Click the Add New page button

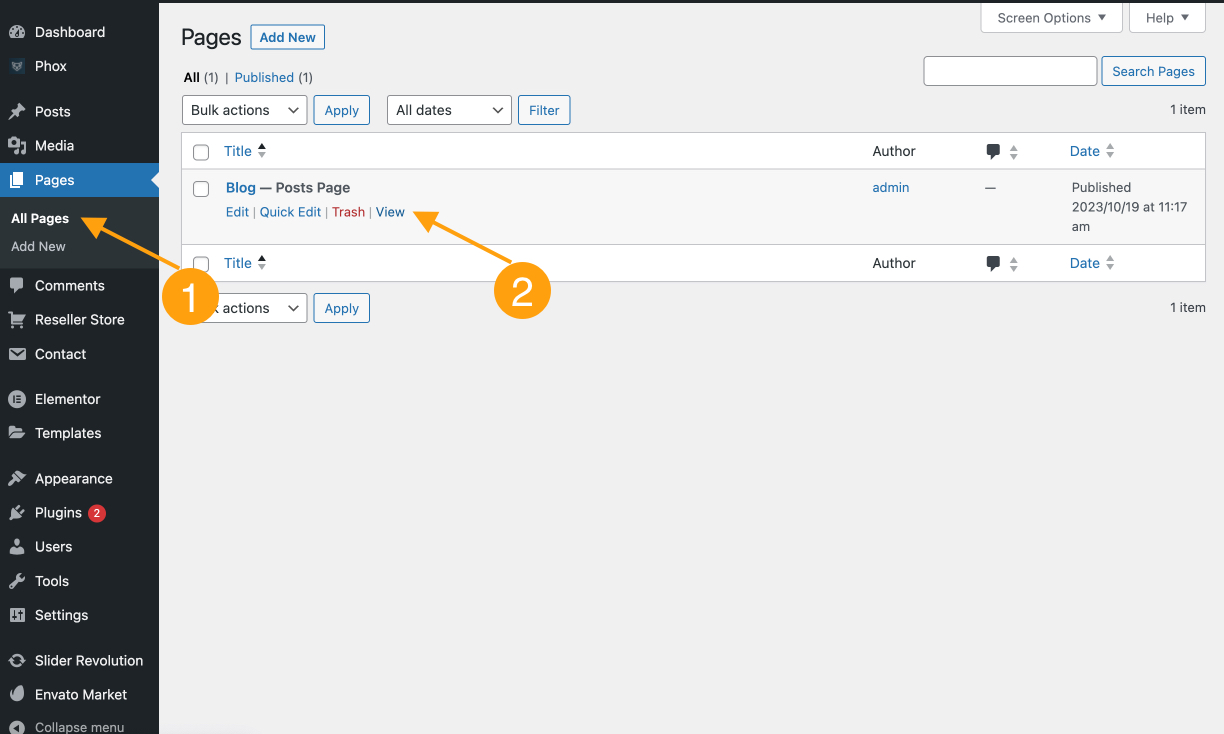tap(287, 37)
